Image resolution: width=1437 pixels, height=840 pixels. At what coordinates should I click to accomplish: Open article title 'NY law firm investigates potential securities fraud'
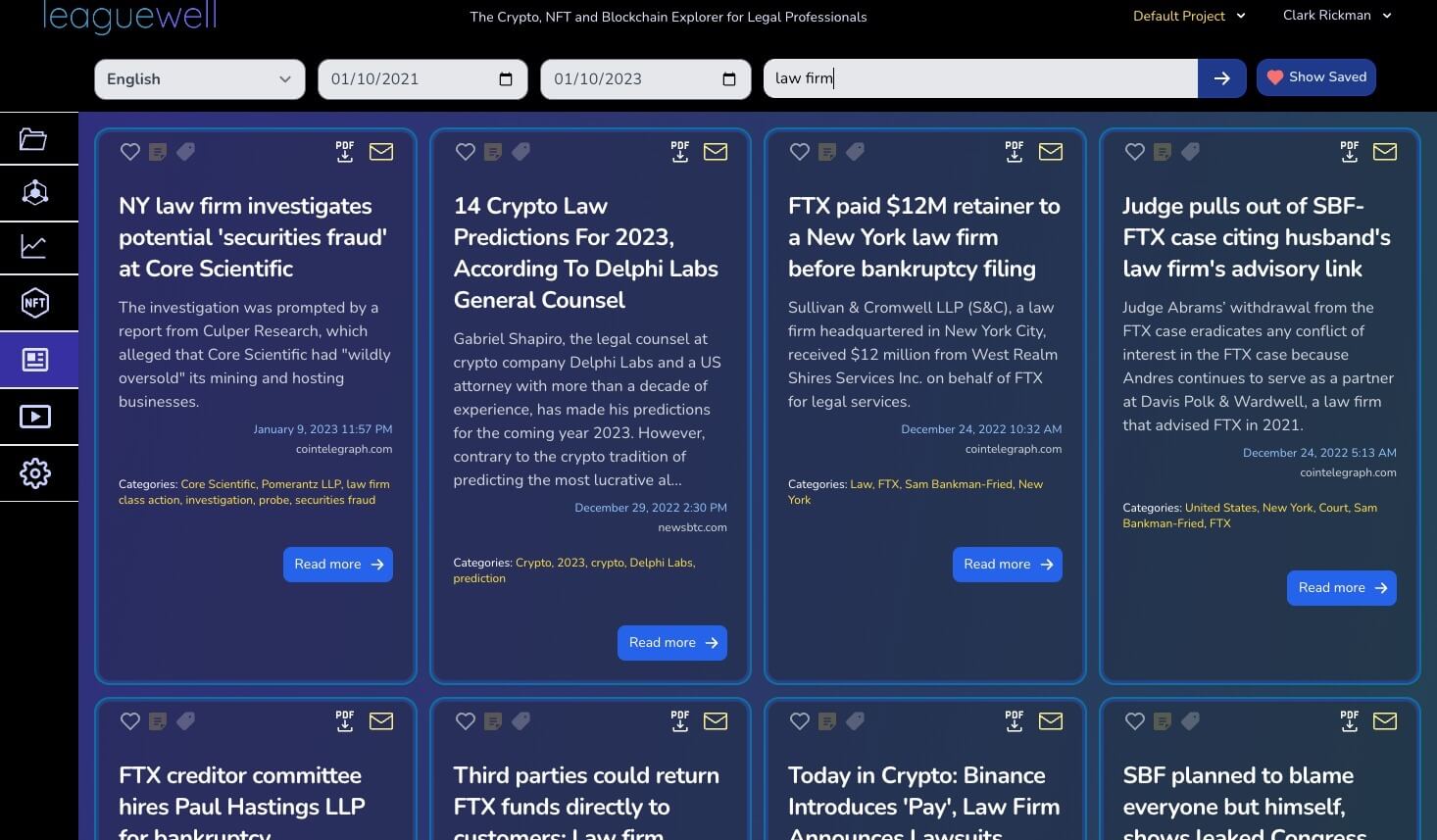click(253, 237)
